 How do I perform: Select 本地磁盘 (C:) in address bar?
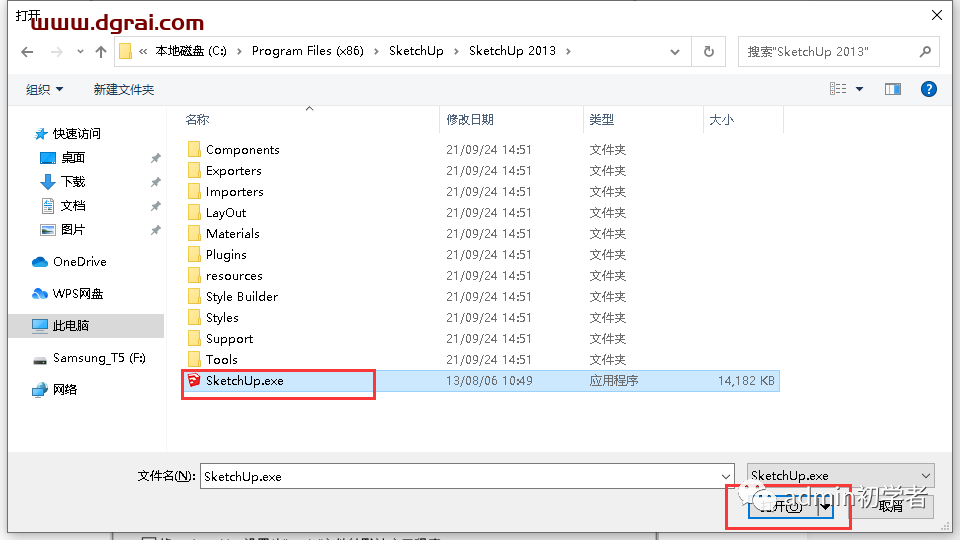(191, 51)
